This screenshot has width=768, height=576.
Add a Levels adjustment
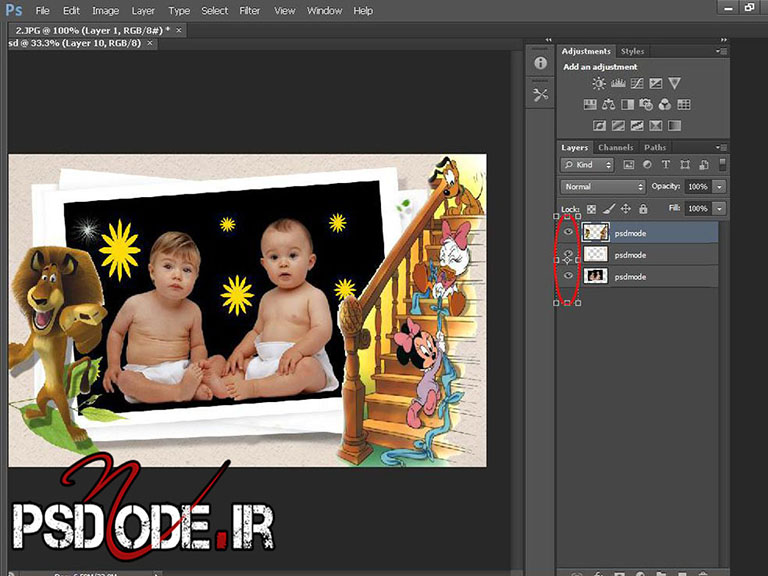pyautogui.click(x=618, y=83)
